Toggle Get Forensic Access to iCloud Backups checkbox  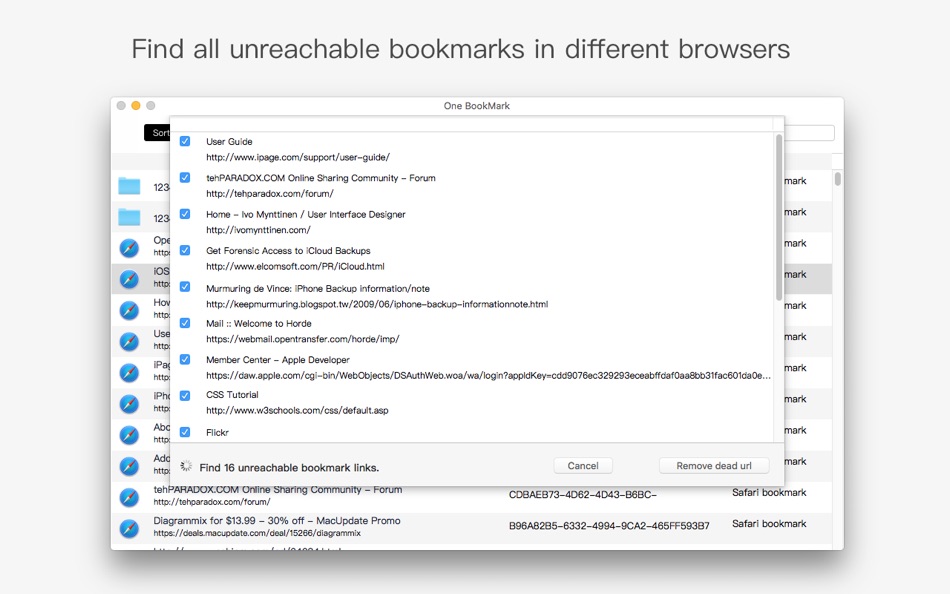click(185, 250)
